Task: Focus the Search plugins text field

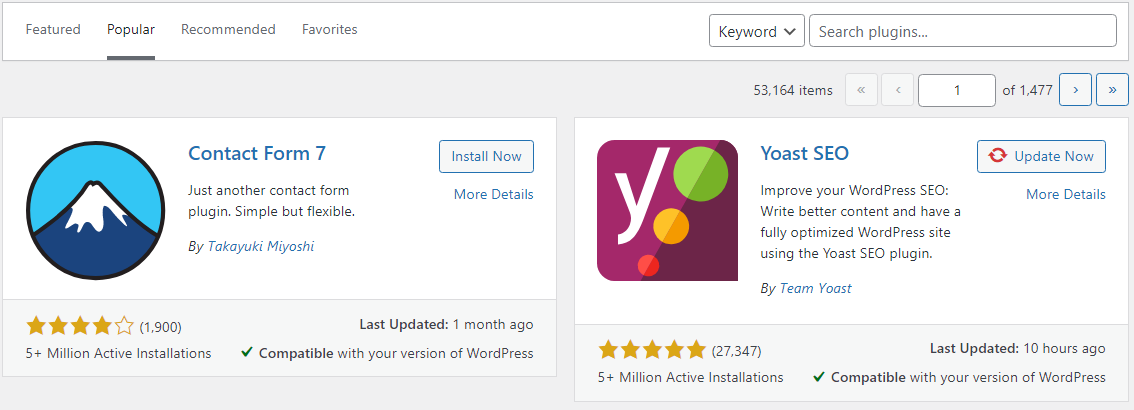Action: [963, 31]
